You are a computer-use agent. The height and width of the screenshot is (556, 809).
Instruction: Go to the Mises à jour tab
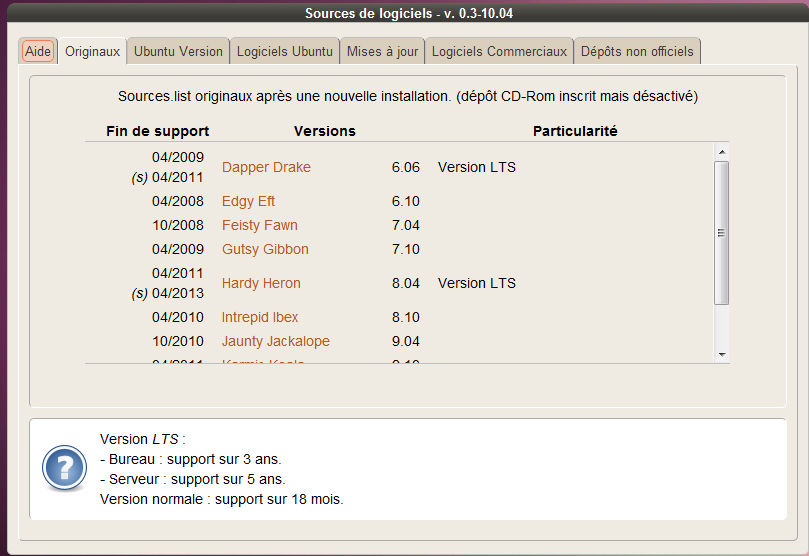pyautogui.click(x=382, y=51)
